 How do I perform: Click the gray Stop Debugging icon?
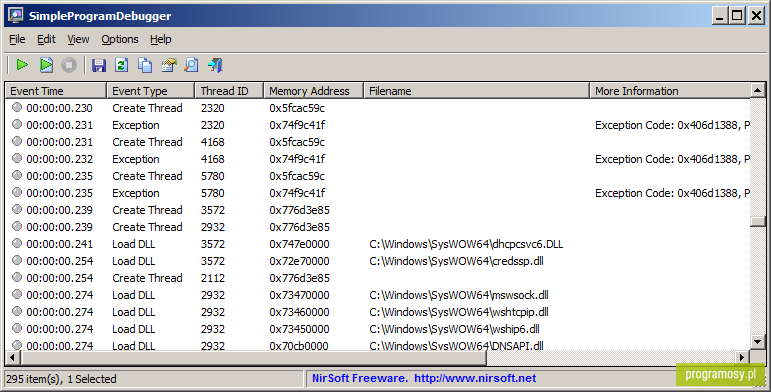tap(69, 65)
